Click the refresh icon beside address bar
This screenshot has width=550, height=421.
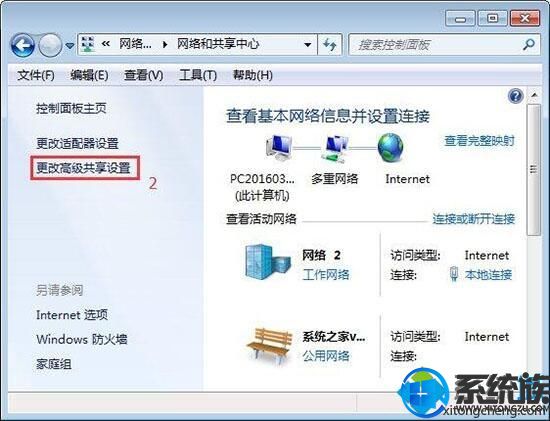(329, 45)
